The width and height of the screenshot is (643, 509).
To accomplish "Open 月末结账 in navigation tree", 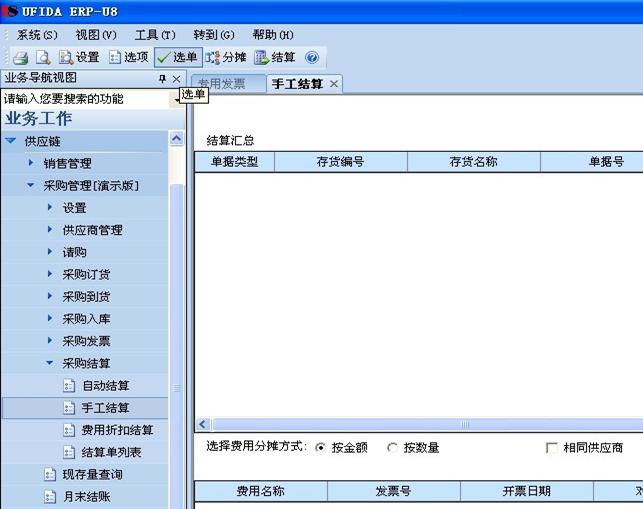I will (87, 497).
